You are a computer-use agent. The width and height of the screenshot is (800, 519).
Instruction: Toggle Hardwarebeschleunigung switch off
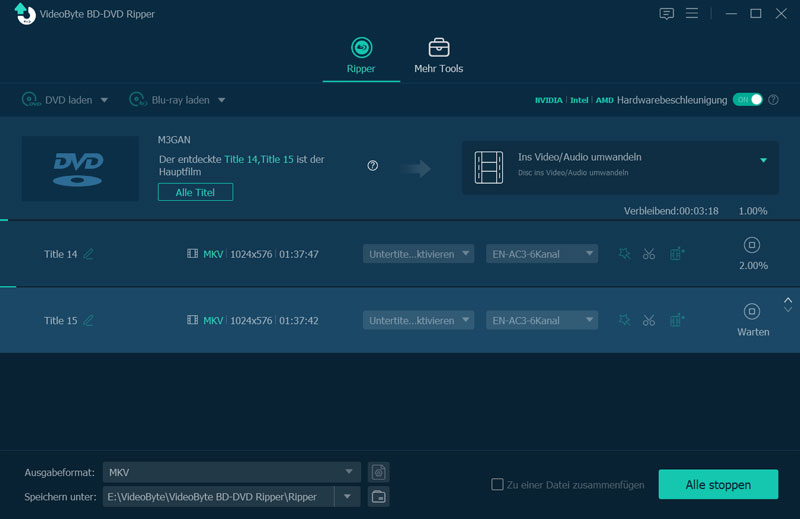click(747, 100)
